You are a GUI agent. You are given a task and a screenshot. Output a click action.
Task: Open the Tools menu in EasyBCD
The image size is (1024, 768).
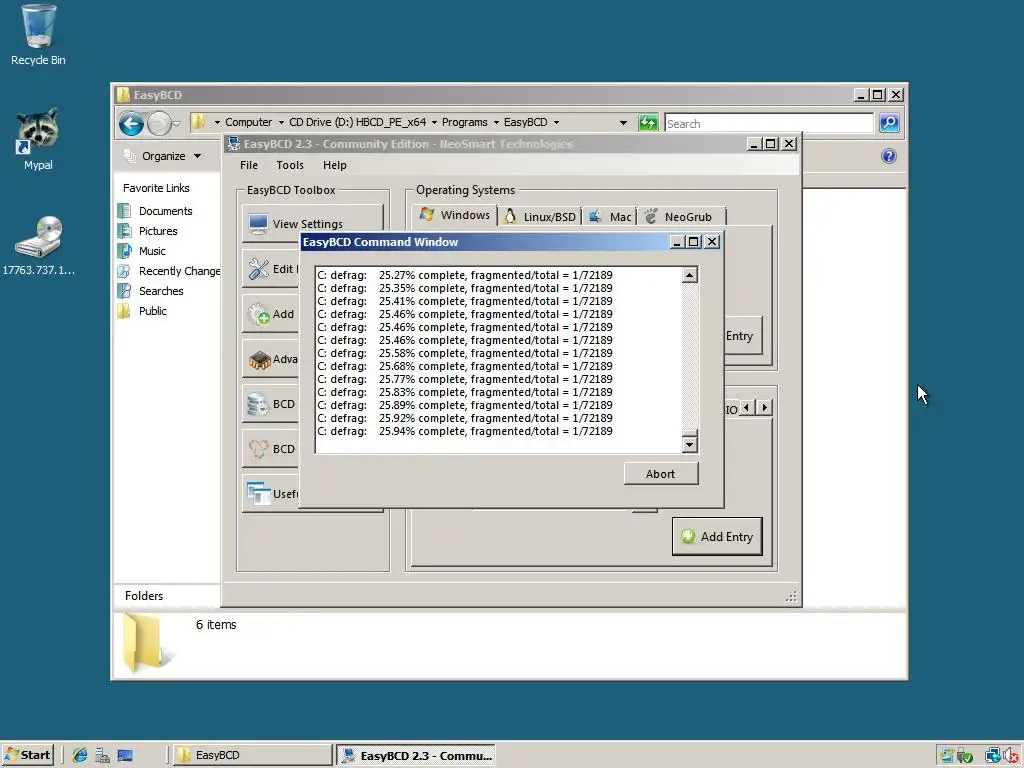[290, 165]
